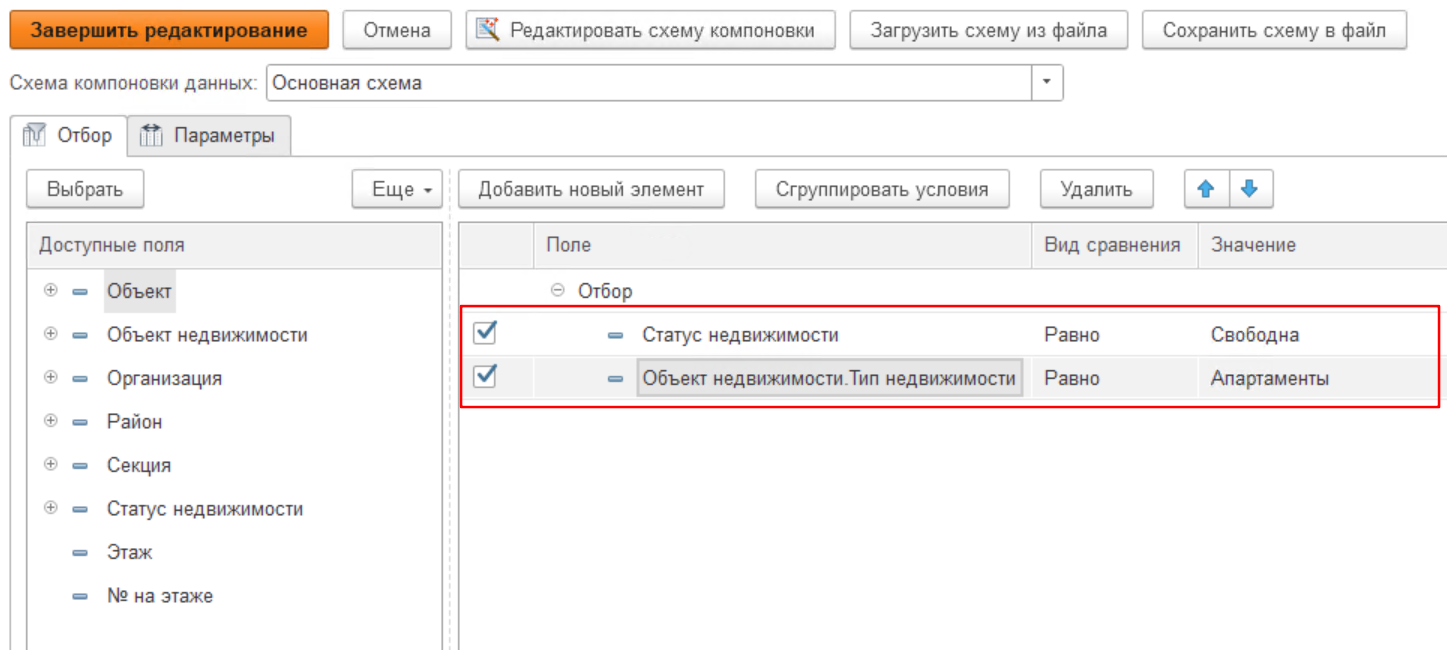The height and width of the screenshot is (650, 1447).
Task: Click the field icon of Статус недвижимости filter row
Action: pyautogui.click(x=616, y=336)
